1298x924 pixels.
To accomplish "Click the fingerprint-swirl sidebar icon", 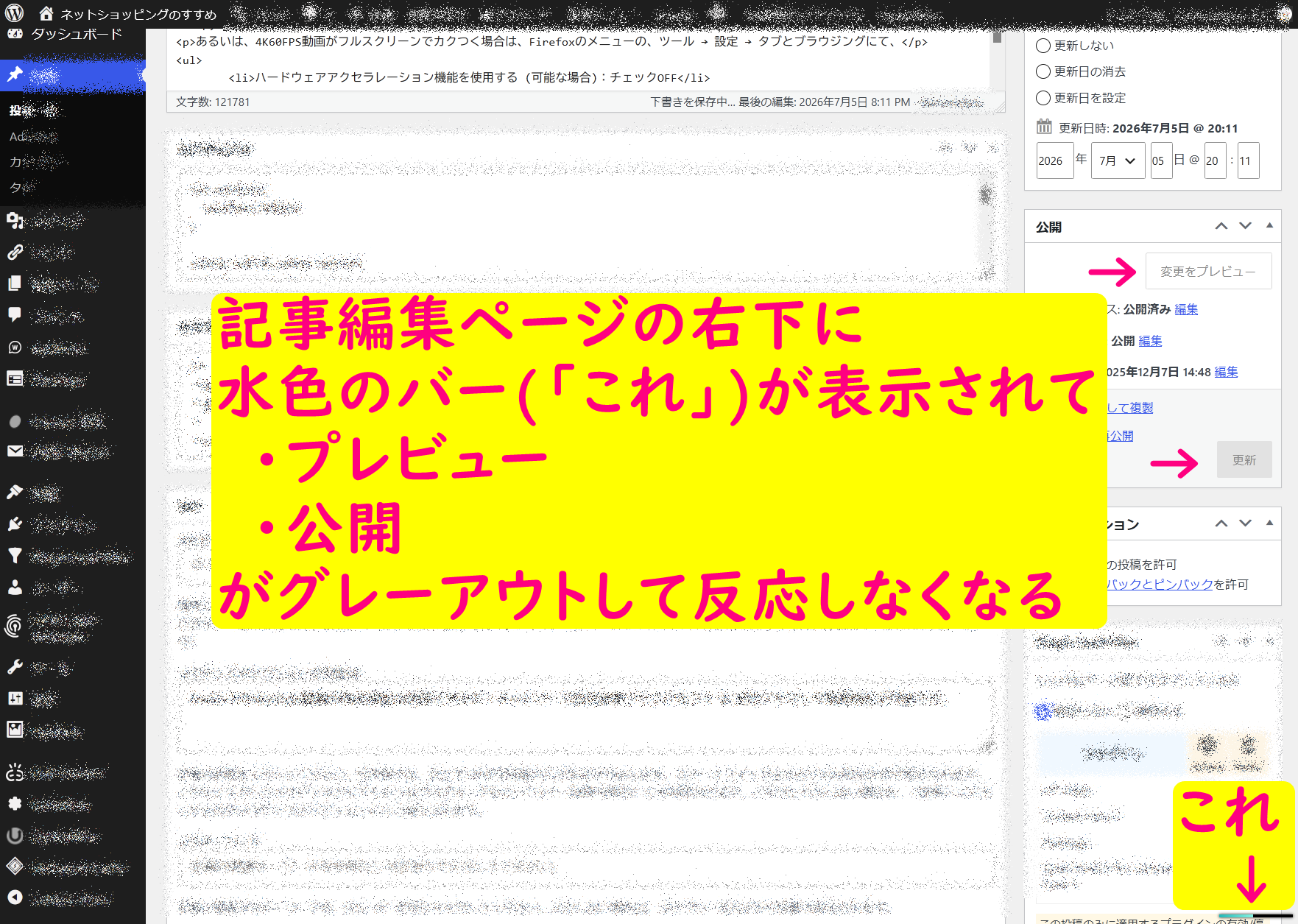I will tap(15, 626).
